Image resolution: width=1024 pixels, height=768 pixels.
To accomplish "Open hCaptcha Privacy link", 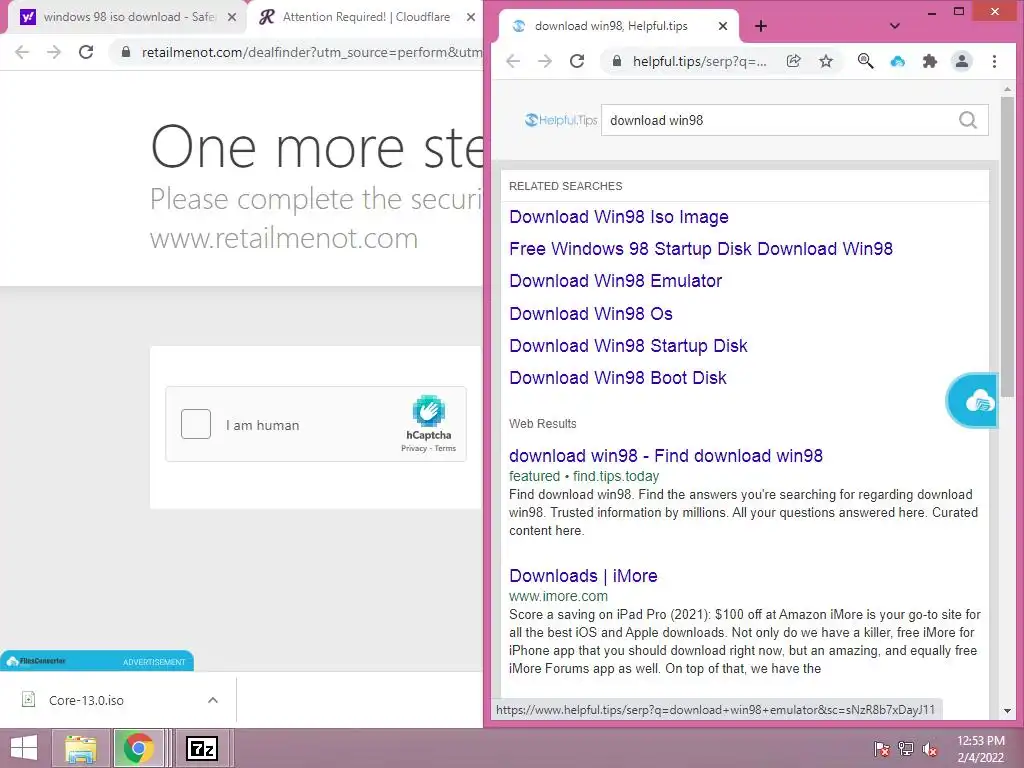I will [413, 449].
